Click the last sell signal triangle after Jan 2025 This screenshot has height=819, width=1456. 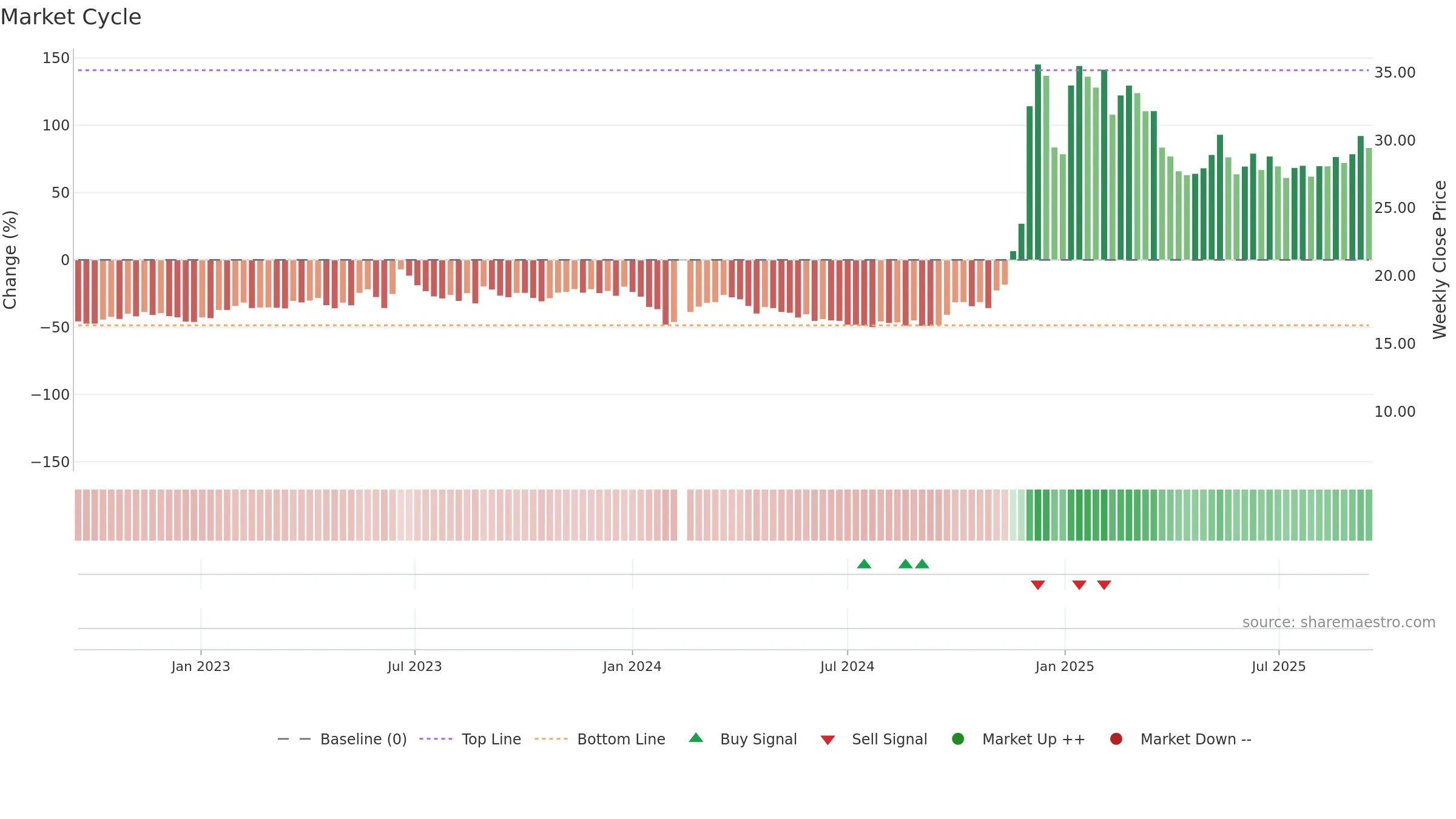(1104, 585)
